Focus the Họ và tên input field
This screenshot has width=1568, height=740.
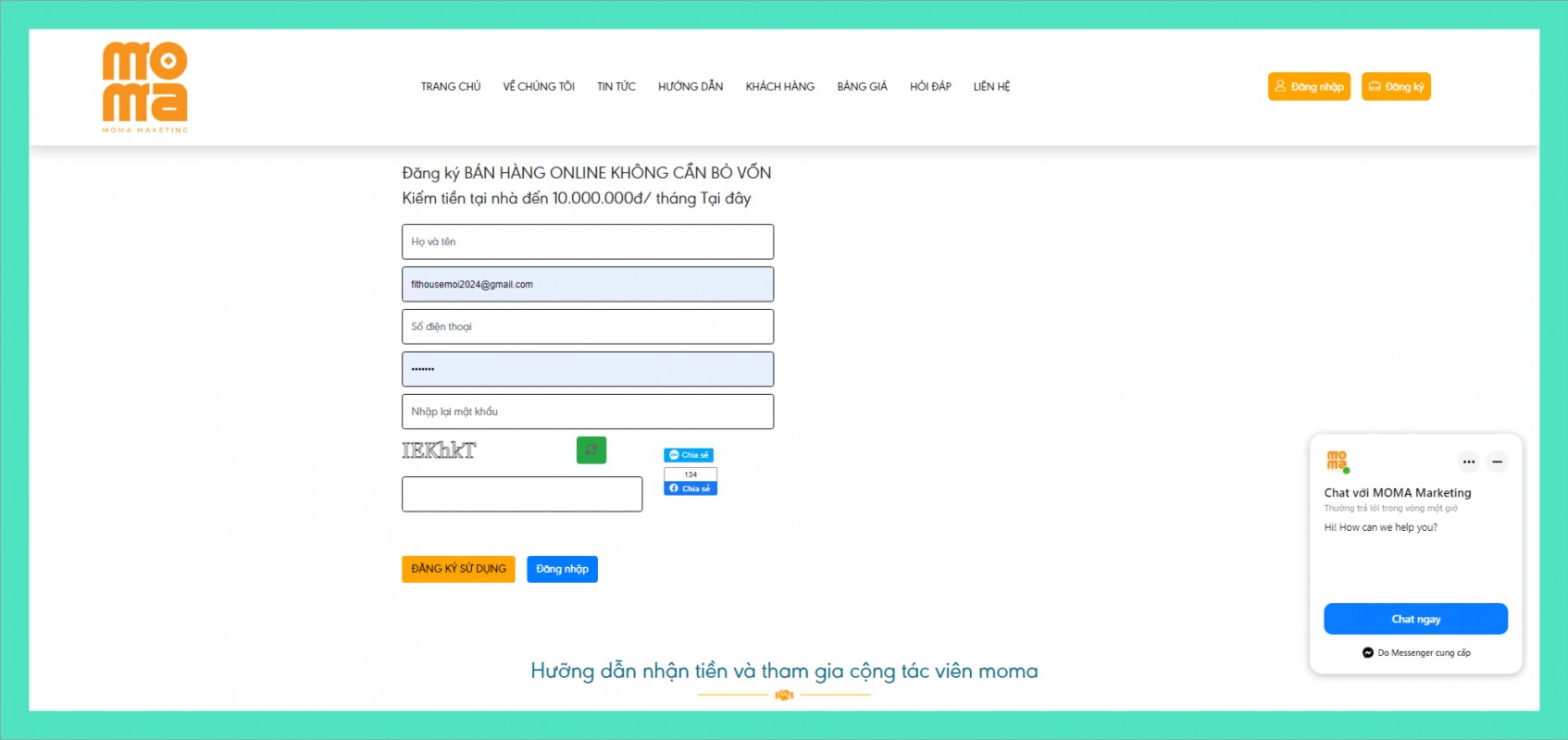pos(587,241)
